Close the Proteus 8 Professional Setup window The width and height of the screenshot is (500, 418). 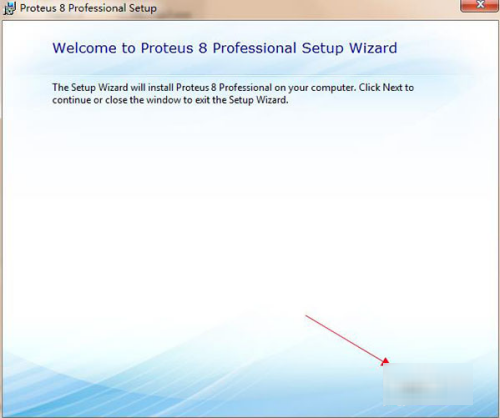(480, 6)
